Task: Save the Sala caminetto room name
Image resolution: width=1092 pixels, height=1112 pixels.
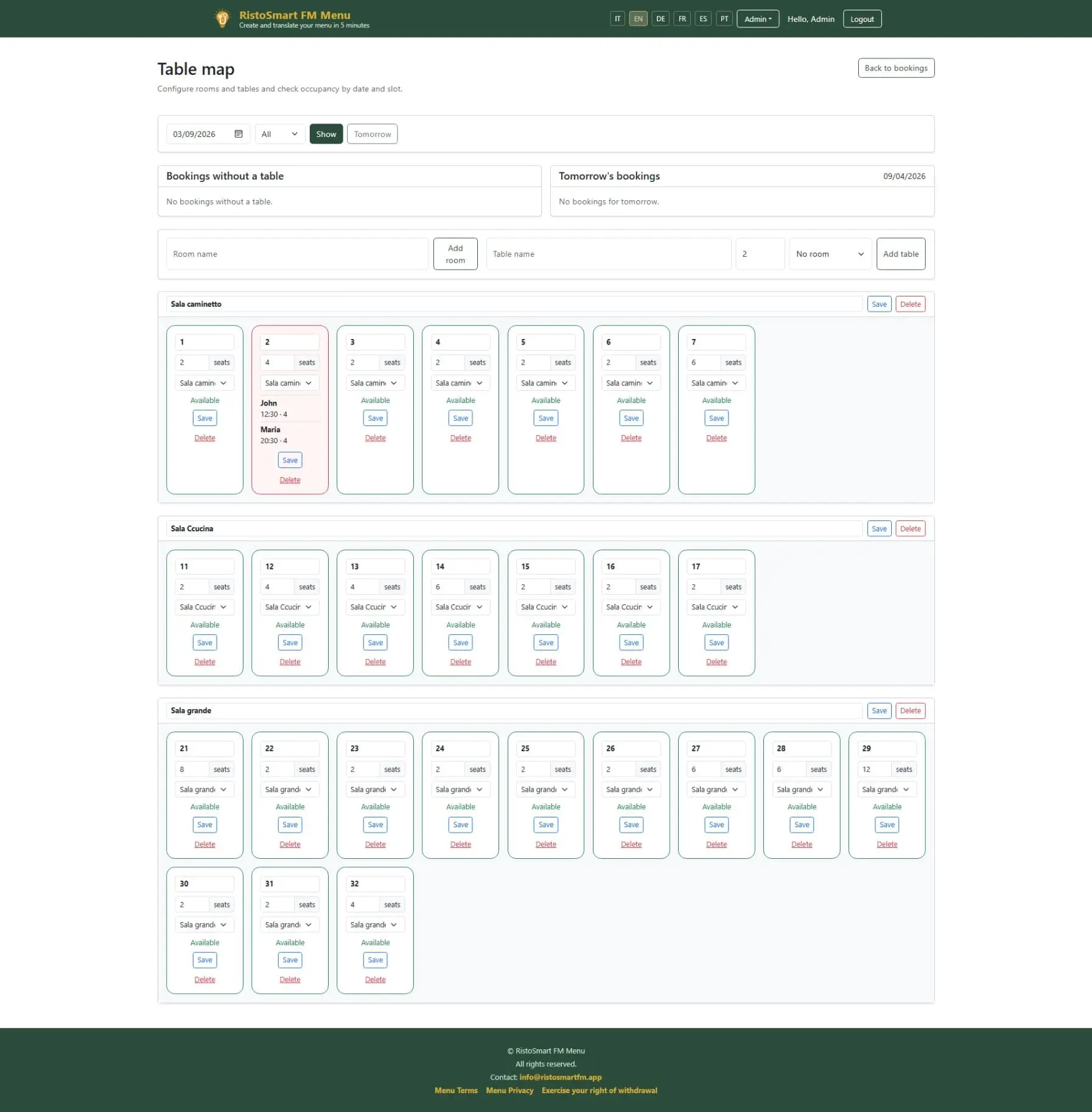Action: point(879,304)
